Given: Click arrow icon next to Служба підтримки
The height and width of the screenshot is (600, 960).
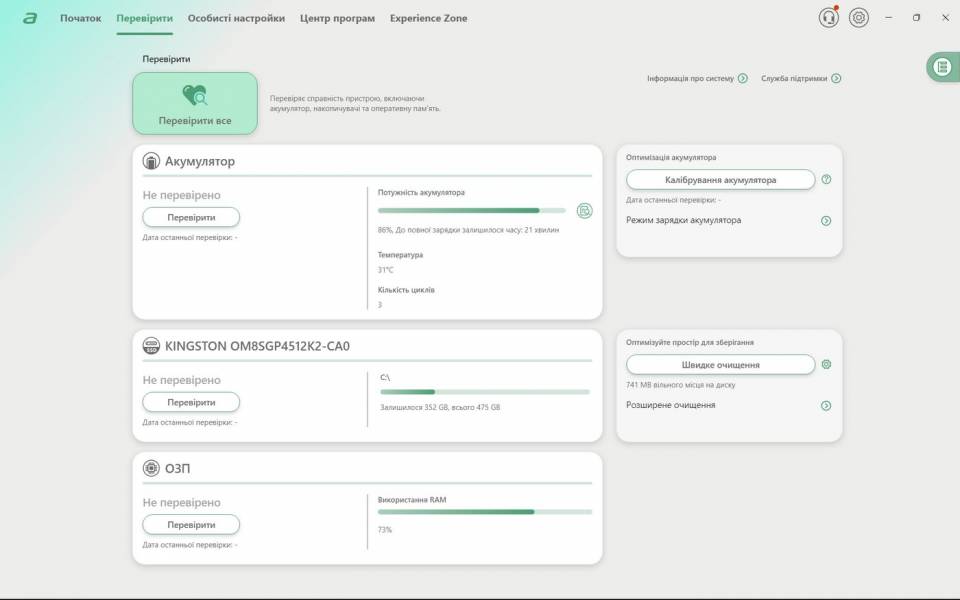Looking at the screenshot, I should (x=836, y=78).
